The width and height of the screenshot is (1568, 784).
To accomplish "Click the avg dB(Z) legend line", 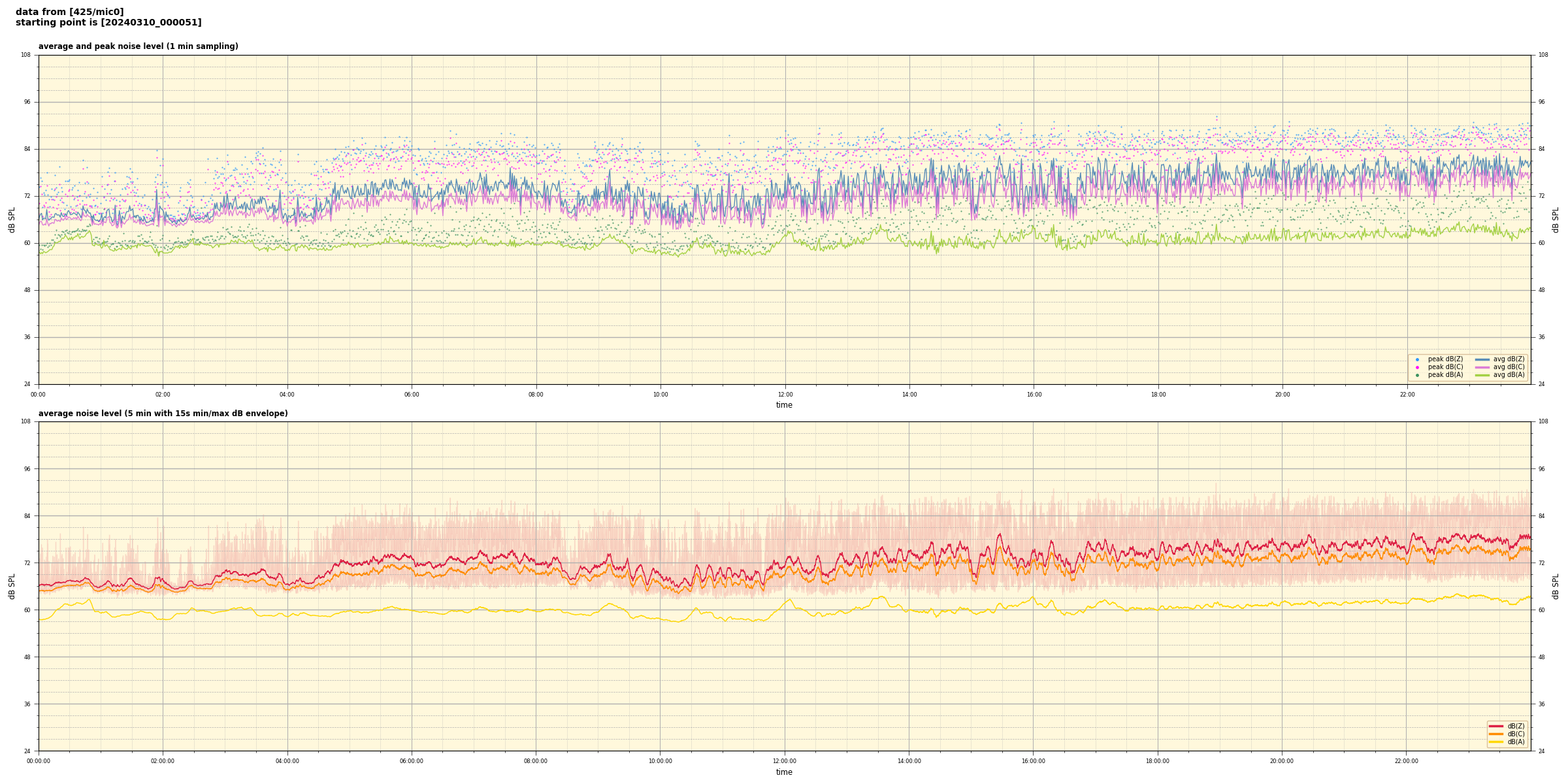I will pos(1482,359).
